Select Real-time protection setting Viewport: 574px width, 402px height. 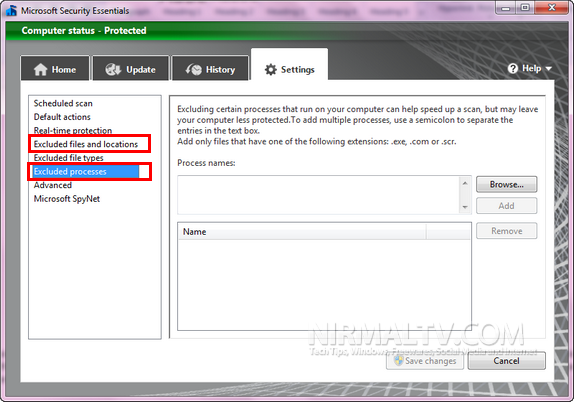pos(72,130)
